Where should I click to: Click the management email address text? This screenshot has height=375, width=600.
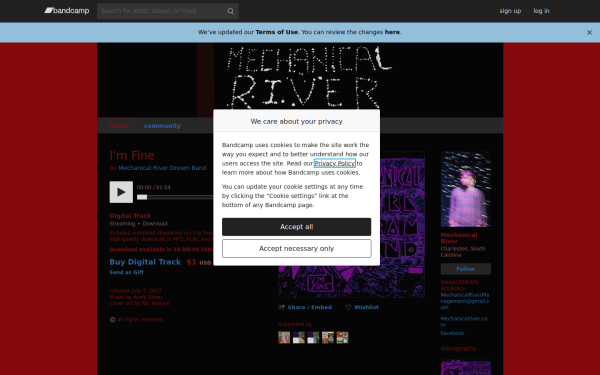tap(465, 301)
